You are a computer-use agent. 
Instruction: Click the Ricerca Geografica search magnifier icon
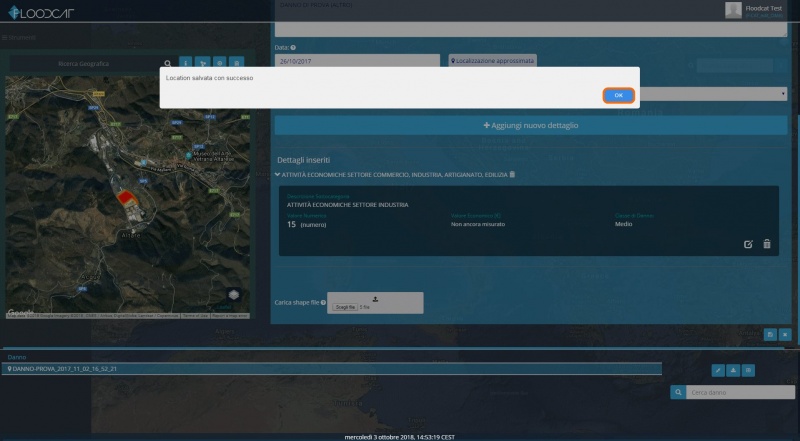167,64
